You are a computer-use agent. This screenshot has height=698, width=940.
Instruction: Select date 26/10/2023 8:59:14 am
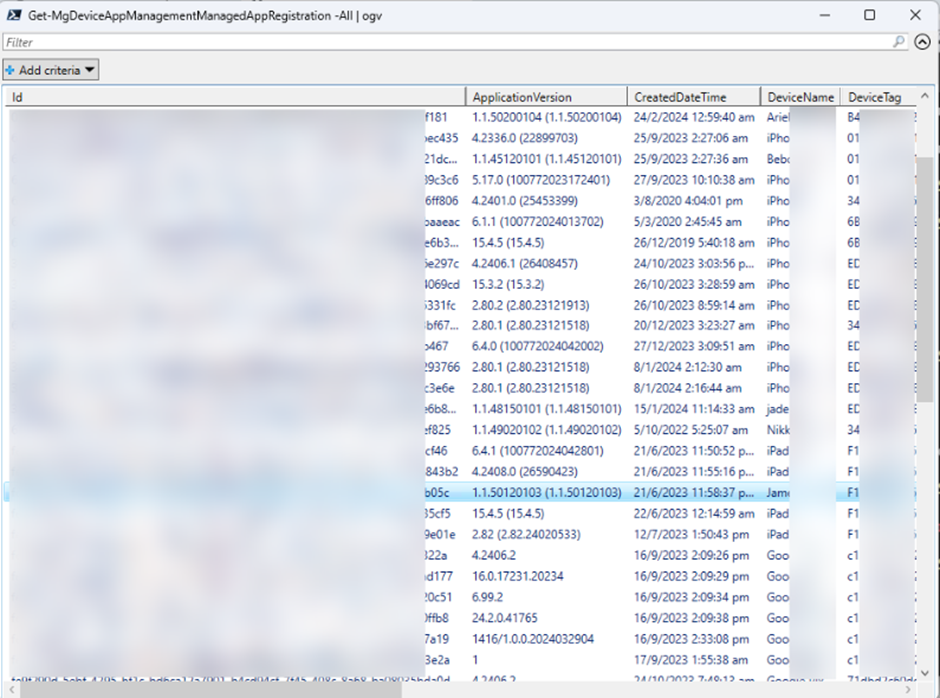click(x=694, y=305)
